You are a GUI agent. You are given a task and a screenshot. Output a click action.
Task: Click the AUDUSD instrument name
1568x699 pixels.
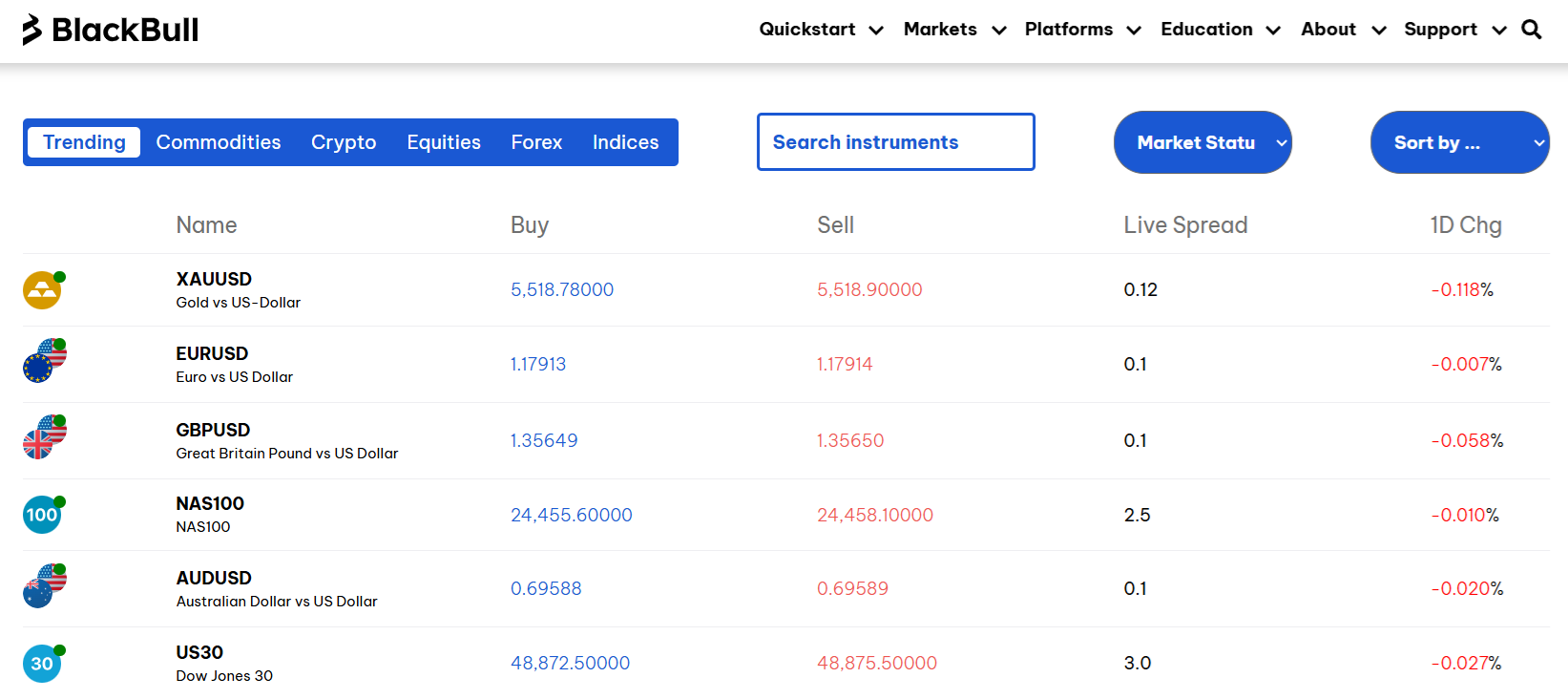tap(214, 578)
